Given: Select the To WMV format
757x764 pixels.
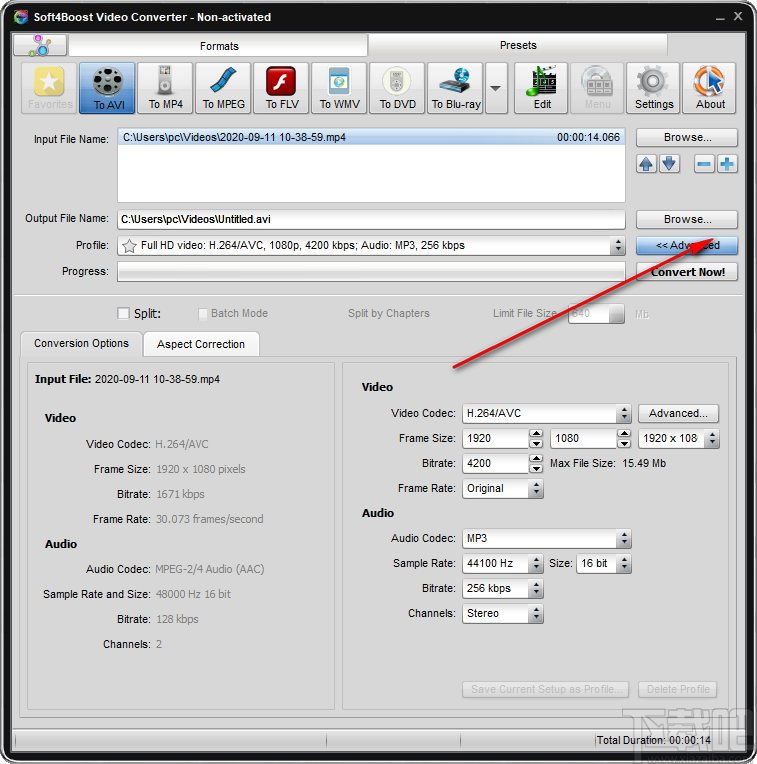Looking at the screenshot, I should click(x=339, y=88).
